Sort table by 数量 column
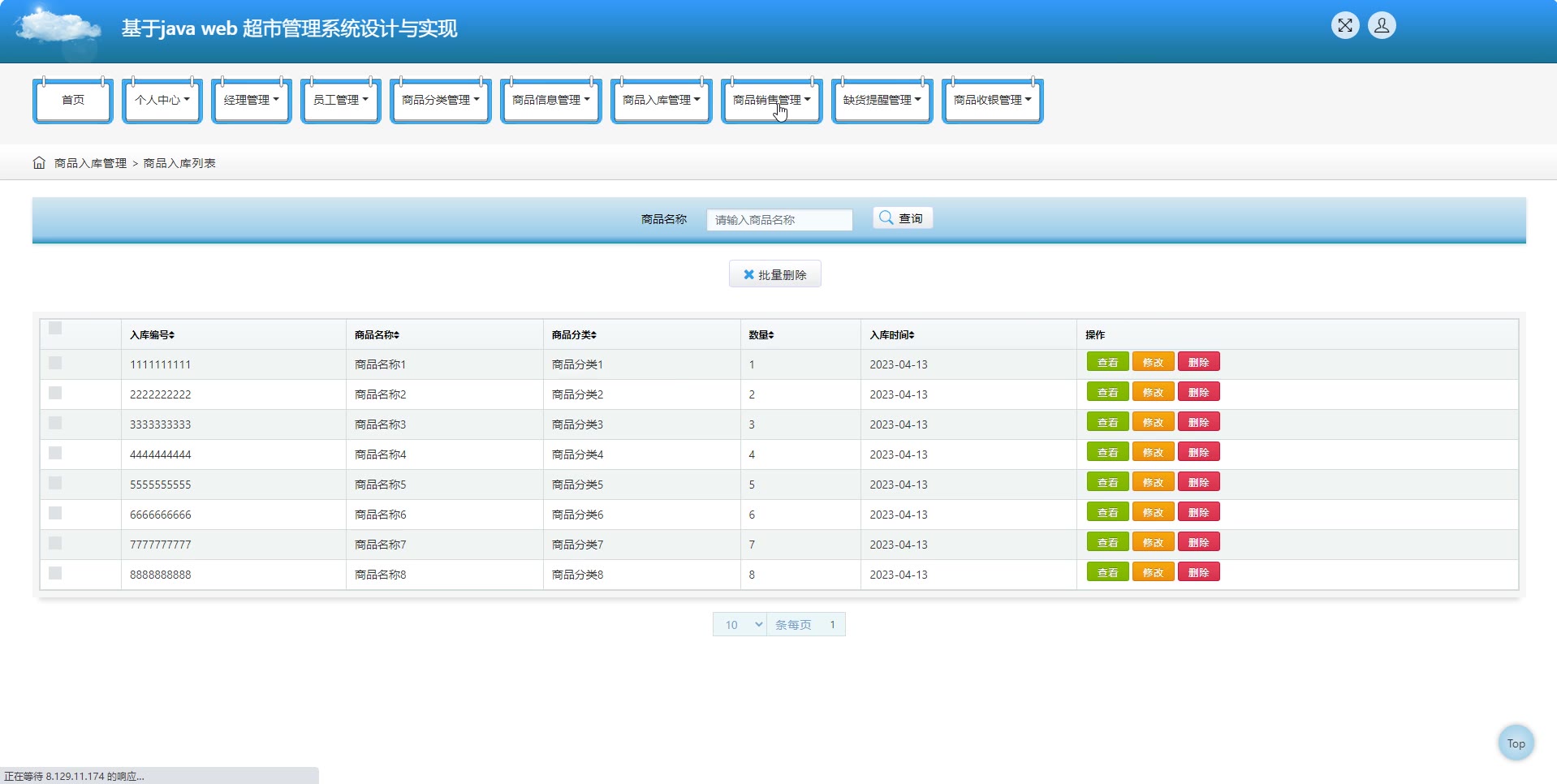Screen dimensions: 1557x784 point(771,335)
